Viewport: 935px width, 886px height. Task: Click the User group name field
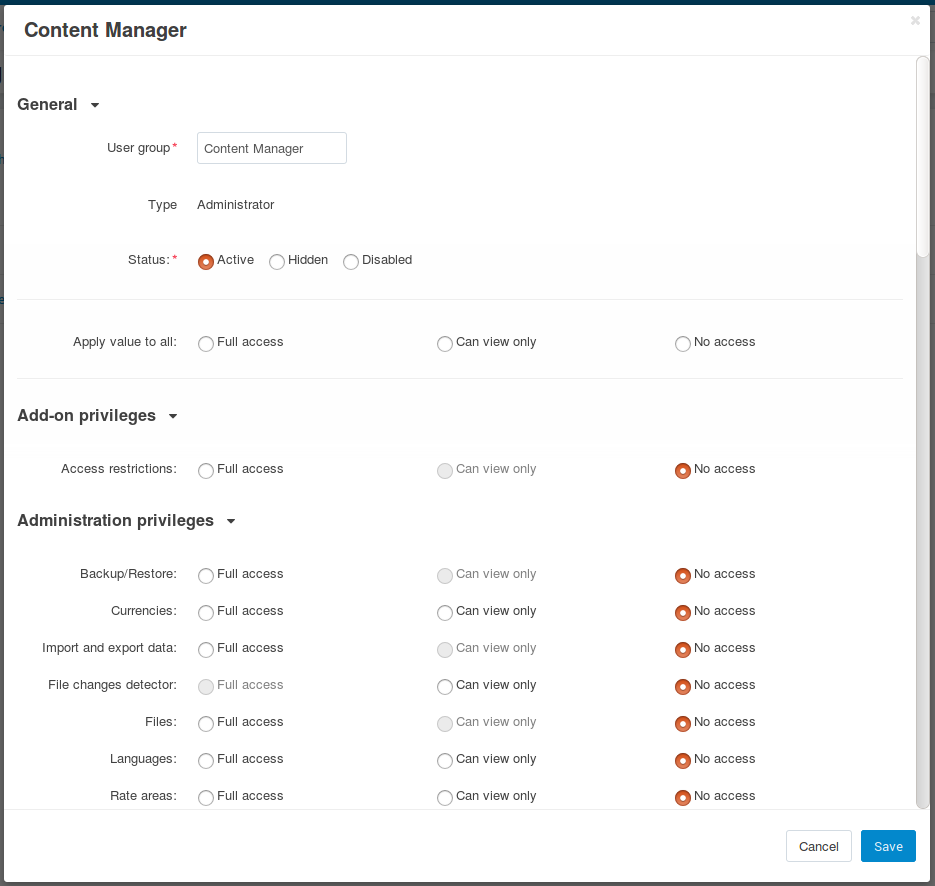pyautogui.click(x=272, y=148)
